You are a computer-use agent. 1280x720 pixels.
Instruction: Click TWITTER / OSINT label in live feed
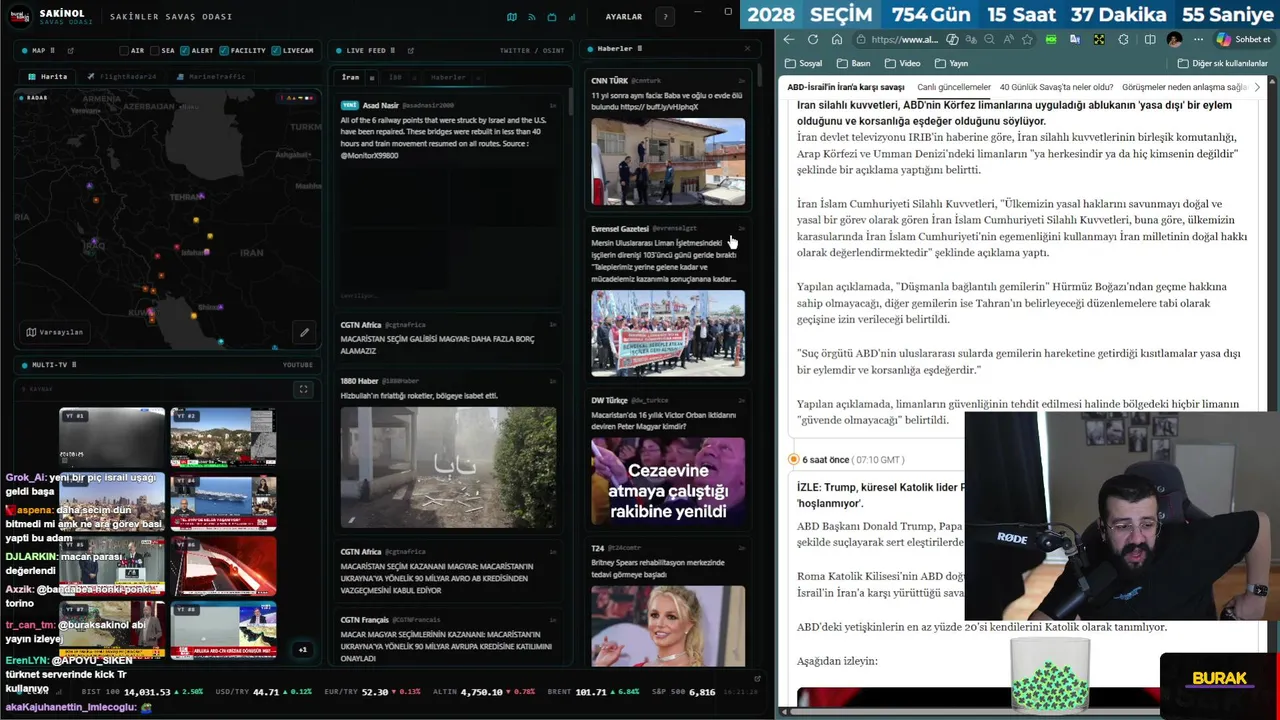pos(532,50)
